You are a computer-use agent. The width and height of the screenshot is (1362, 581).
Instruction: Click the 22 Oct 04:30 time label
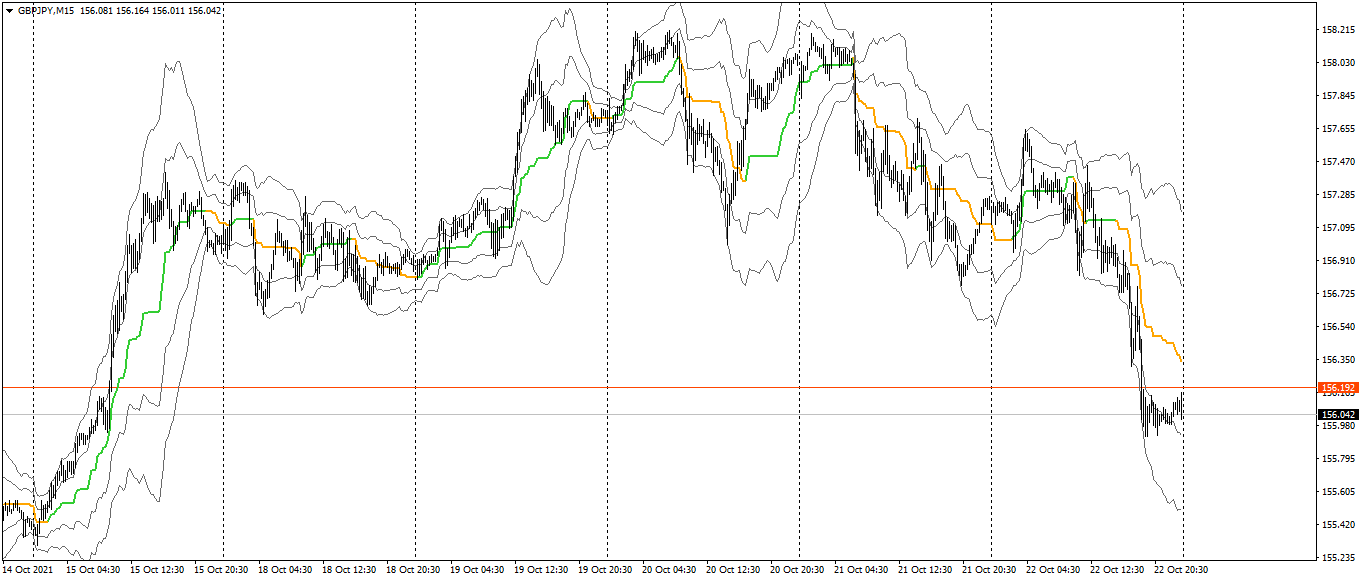point(1054,570)
